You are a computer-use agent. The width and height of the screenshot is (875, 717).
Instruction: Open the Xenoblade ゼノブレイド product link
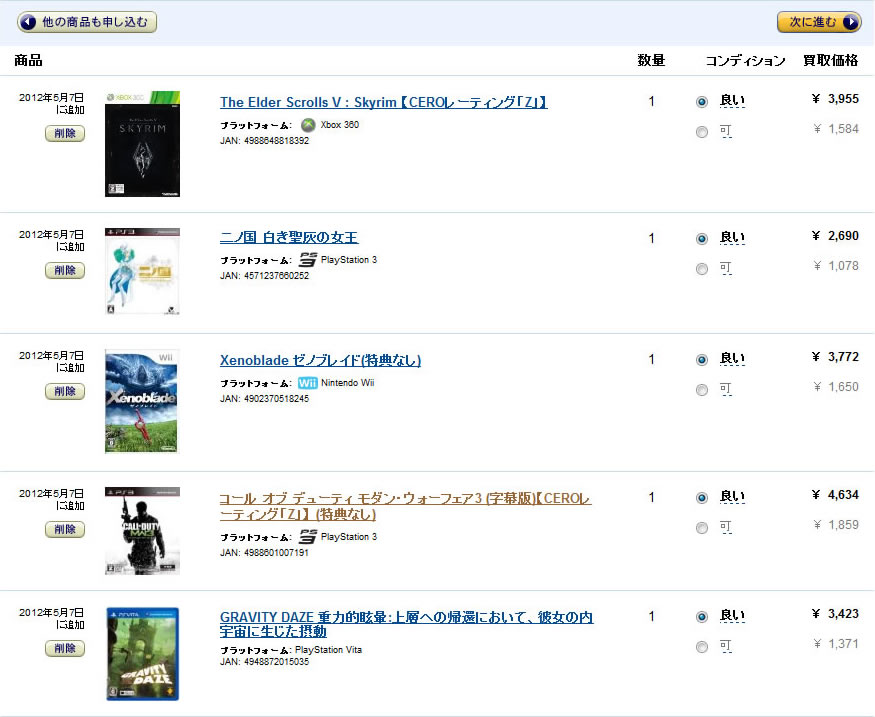[320, 360]
